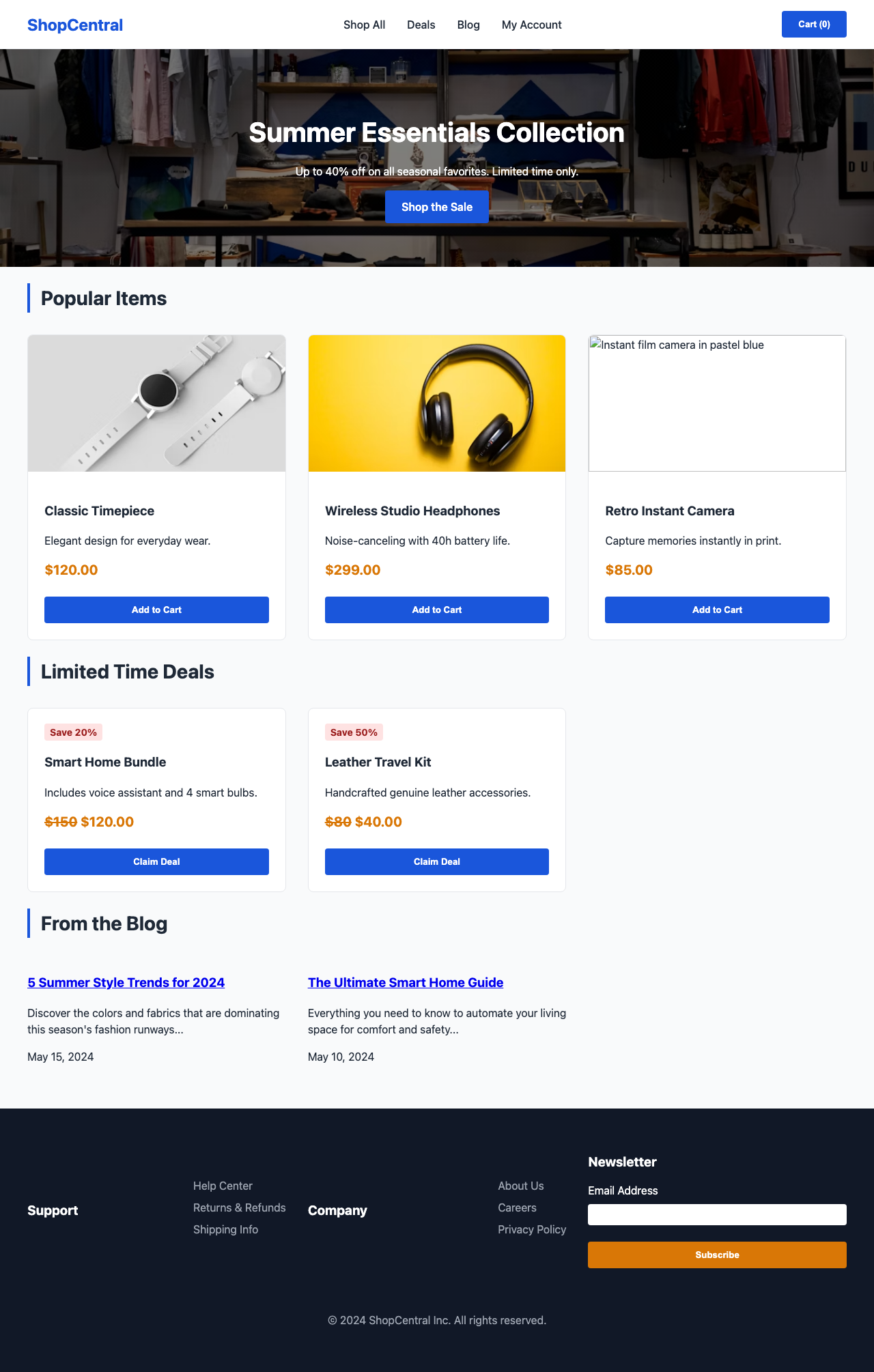Add the Retro Instant Camera to cart

click(716, 610)
